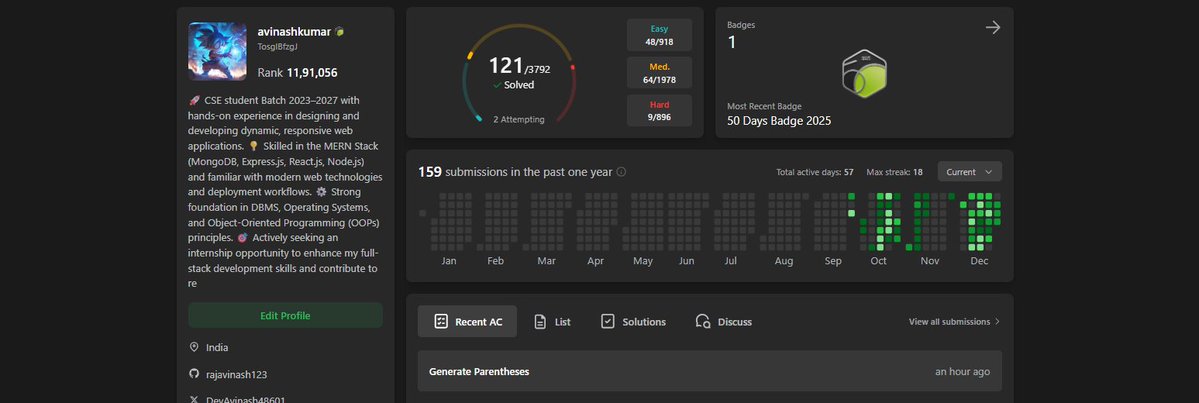Click the TosgIBfzgJ username text
1199x403 pixels.
coord(278,47)
